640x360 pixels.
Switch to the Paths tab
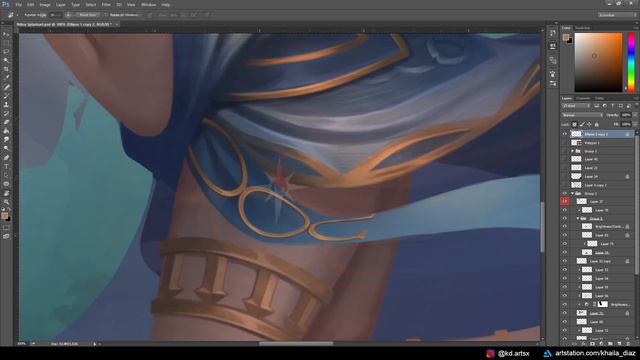pyautogui.click(x=599, y=98)
